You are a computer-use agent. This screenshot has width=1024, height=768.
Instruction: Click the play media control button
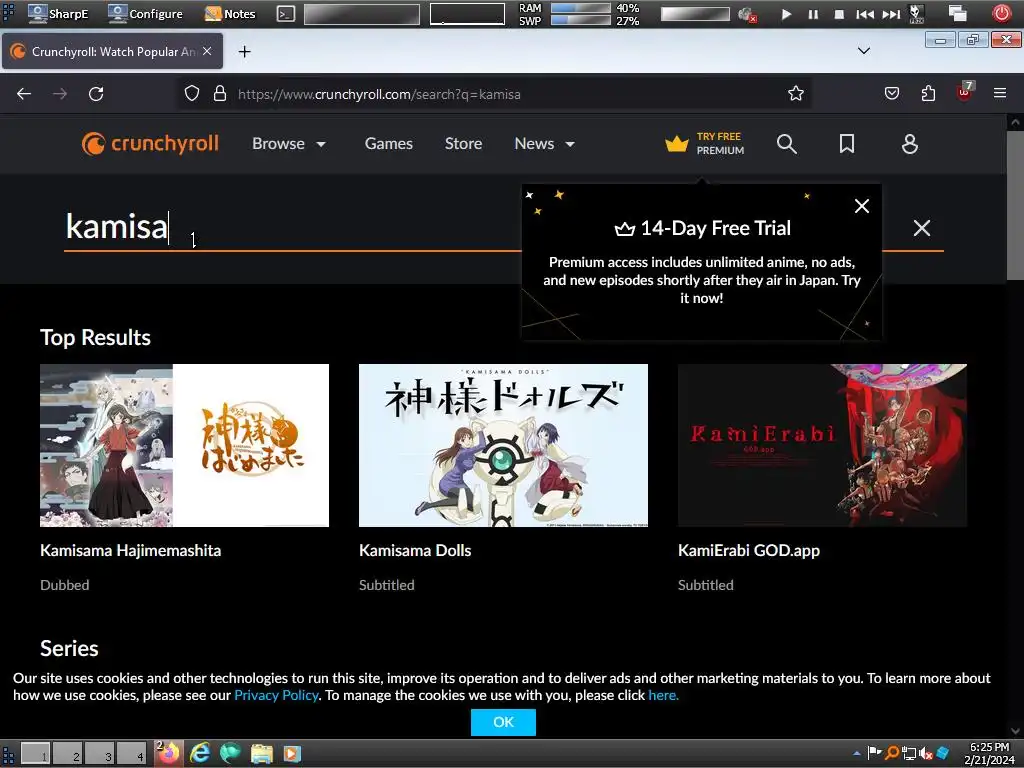point(786,14)
